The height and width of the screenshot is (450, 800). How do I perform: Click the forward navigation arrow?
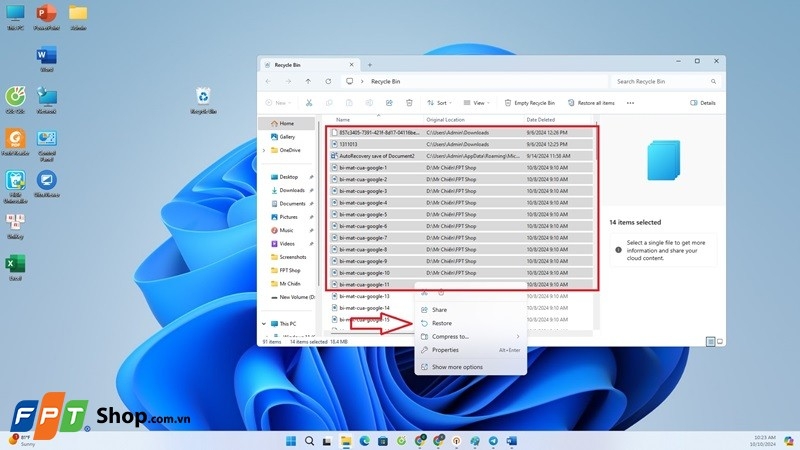click(x=288, y=82)
